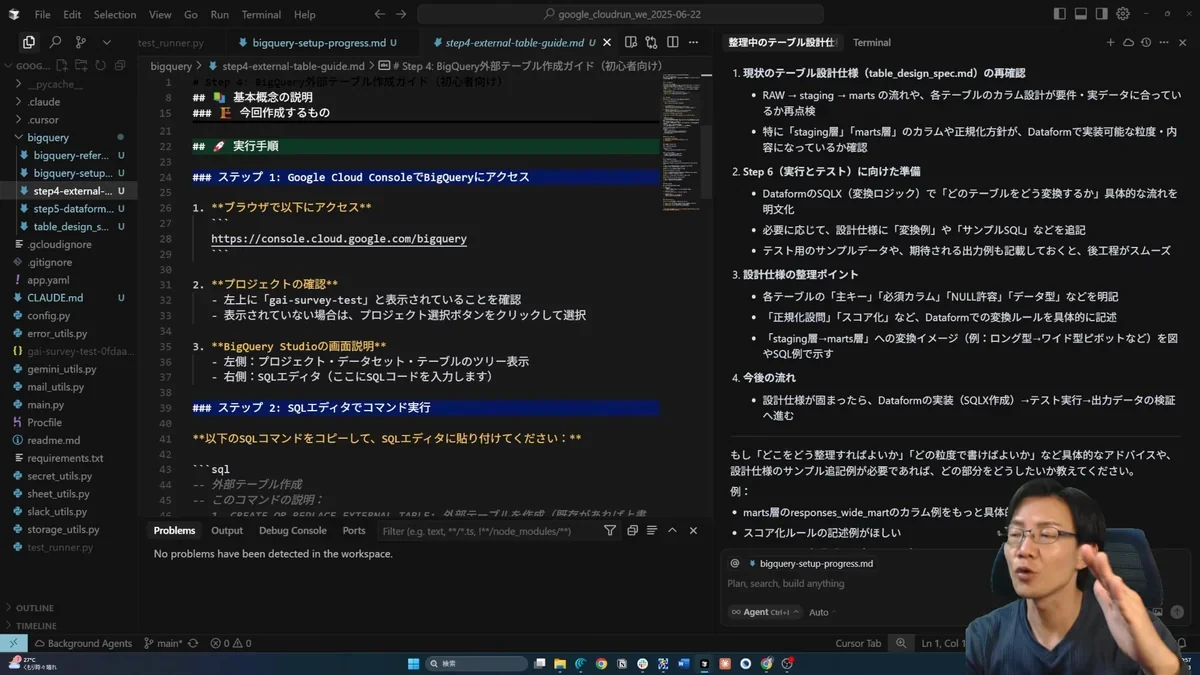This screenshot has height=675, width=1200.
Task: Open the Search view icon
Action: tap(55, 42)
